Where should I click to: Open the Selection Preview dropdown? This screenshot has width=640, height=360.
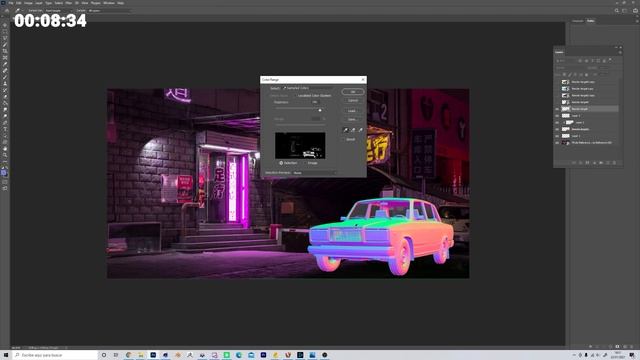(x=315, y=173)
